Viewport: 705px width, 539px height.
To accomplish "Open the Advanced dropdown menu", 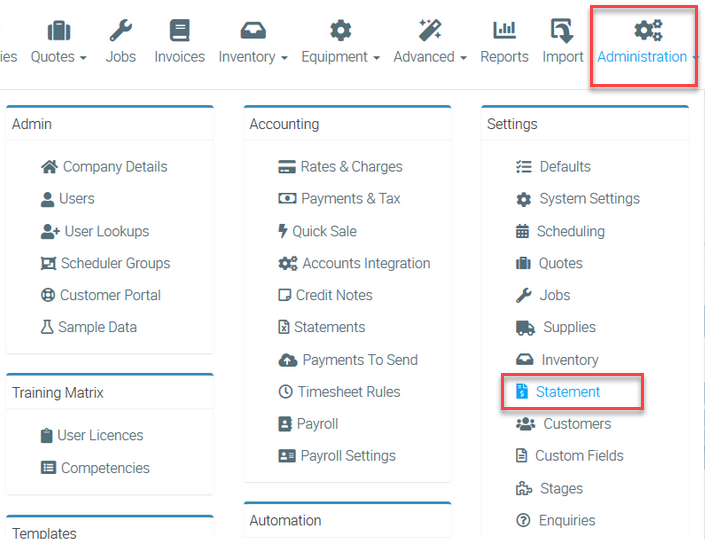I will point(430,44).
